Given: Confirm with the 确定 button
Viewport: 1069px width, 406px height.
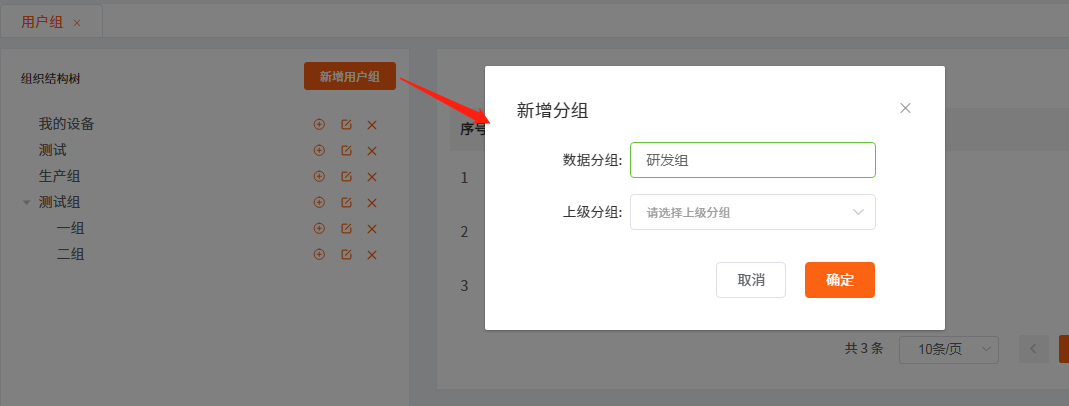Looking at the screenshot, I should [x=840, y=280].
